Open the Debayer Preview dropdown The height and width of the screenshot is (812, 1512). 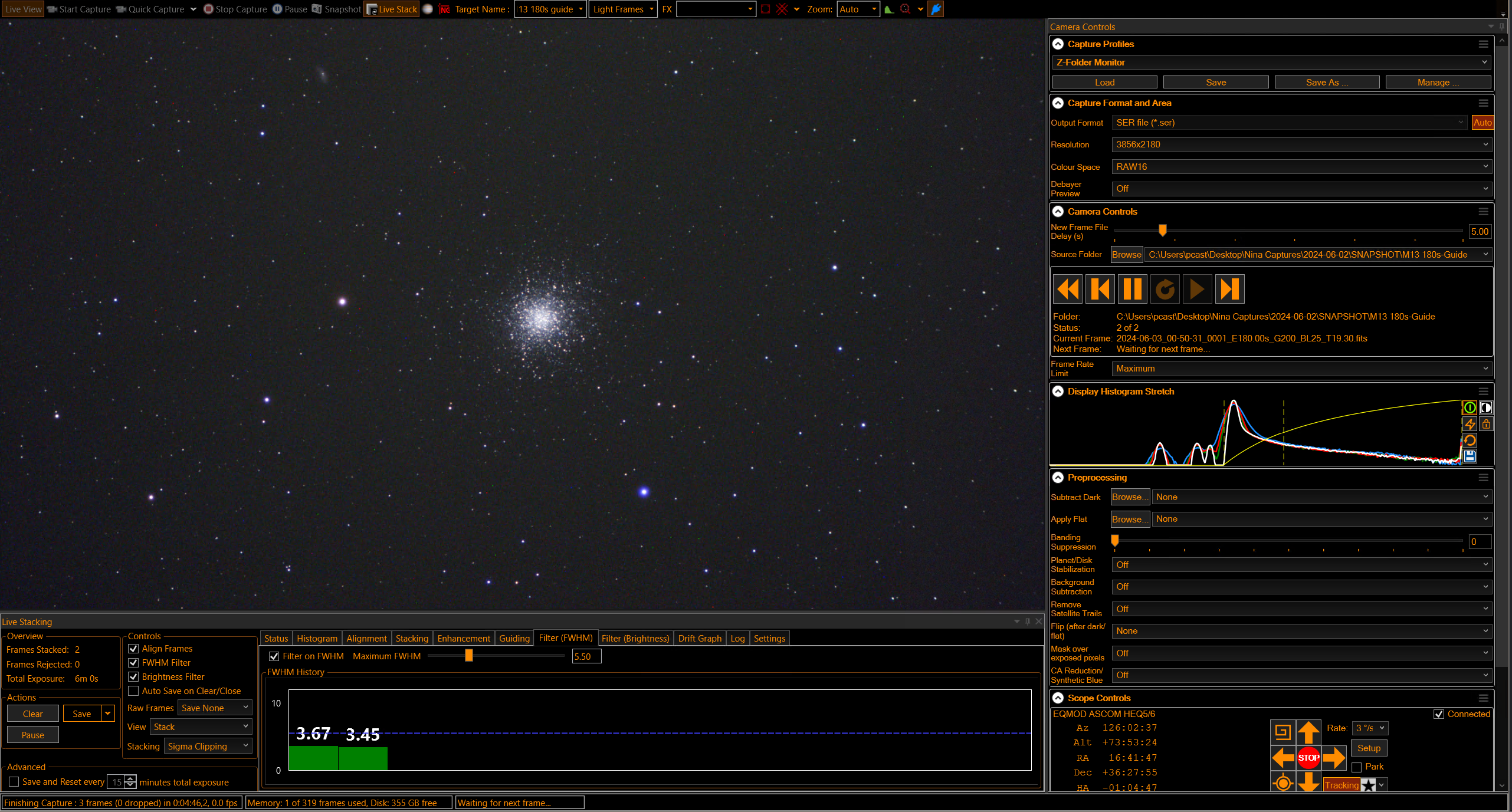[x=1302, y=189]
